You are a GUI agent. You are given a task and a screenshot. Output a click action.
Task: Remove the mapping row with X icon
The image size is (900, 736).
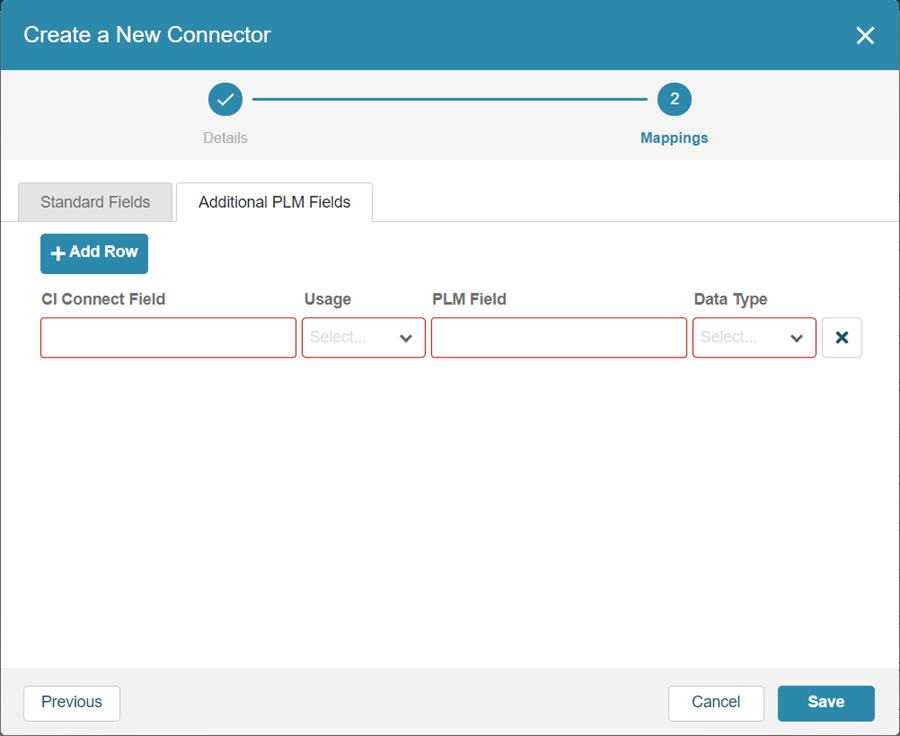pos(841,338)
